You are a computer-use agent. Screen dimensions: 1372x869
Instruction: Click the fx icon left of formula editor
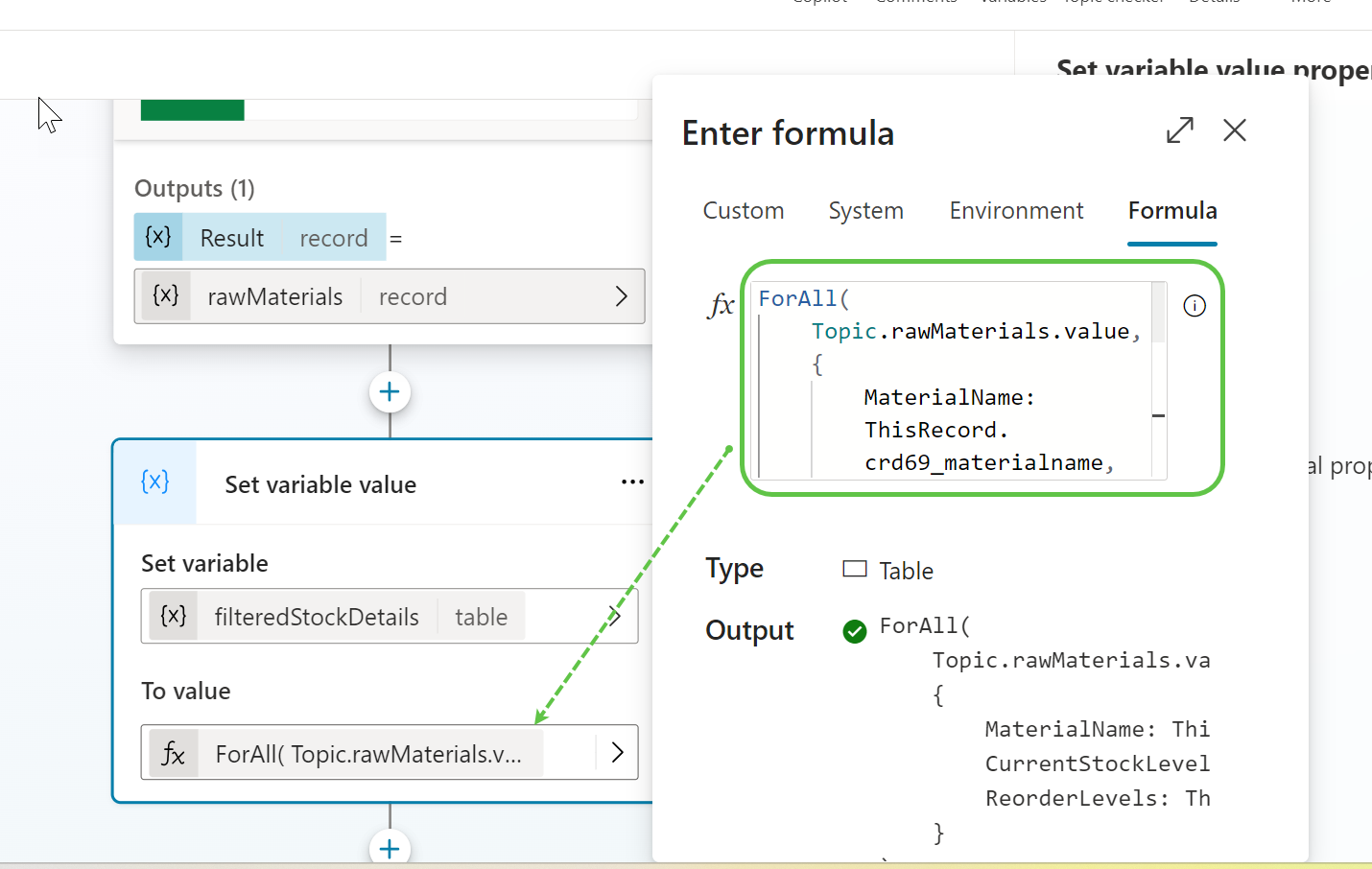[x=721, y=306]
